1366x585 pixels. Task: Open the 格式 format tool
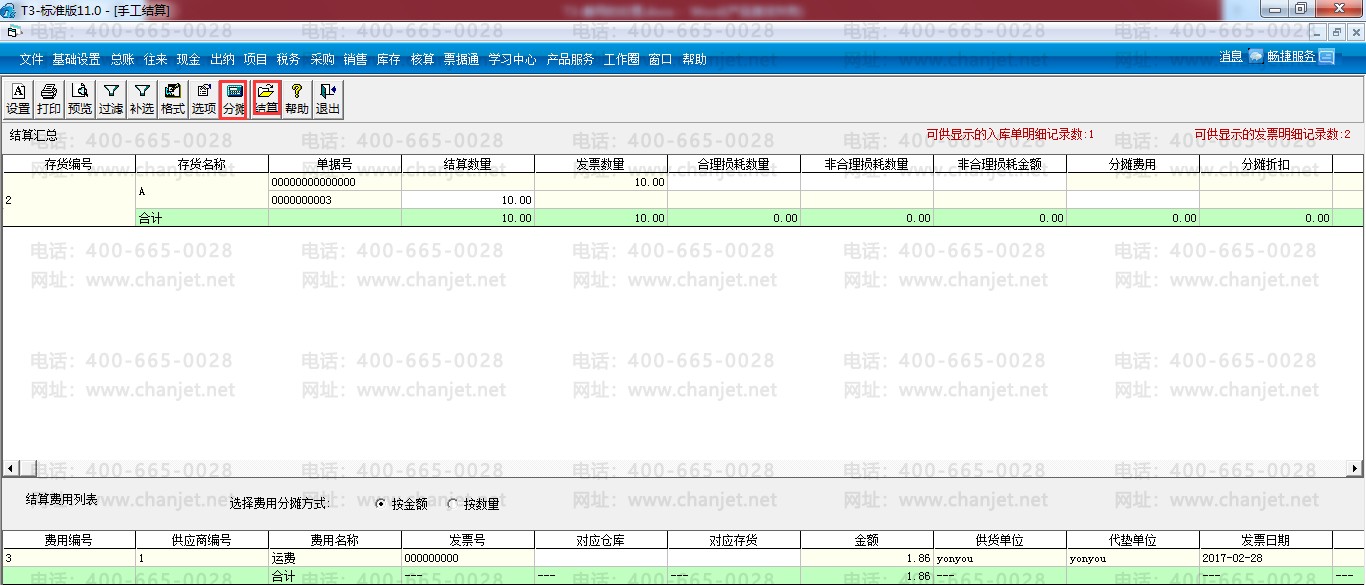[173, 99]
